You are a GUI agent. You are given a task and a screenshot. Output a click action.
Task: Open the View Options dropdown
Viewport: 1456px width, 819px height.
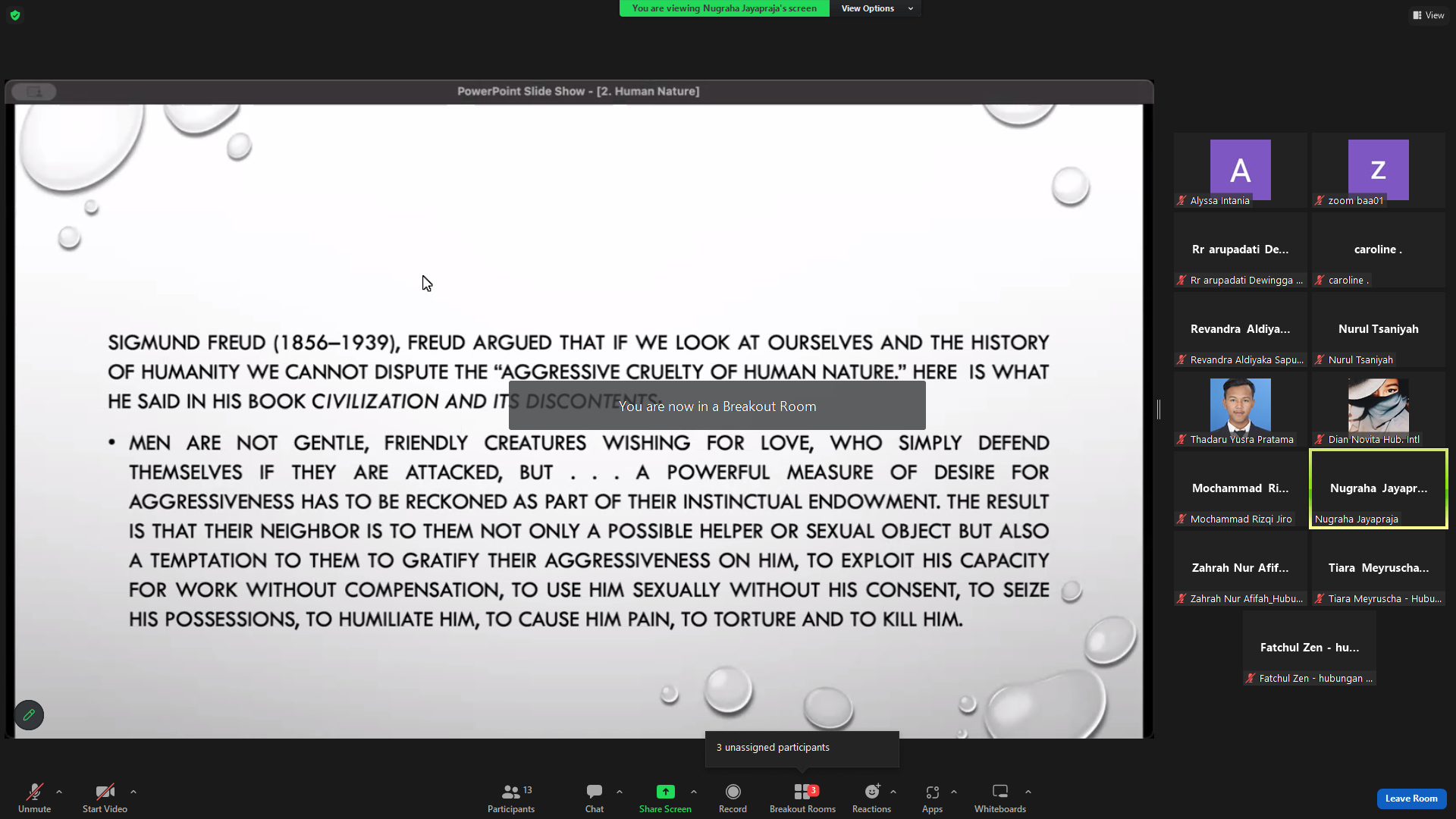tap(877, 8)
